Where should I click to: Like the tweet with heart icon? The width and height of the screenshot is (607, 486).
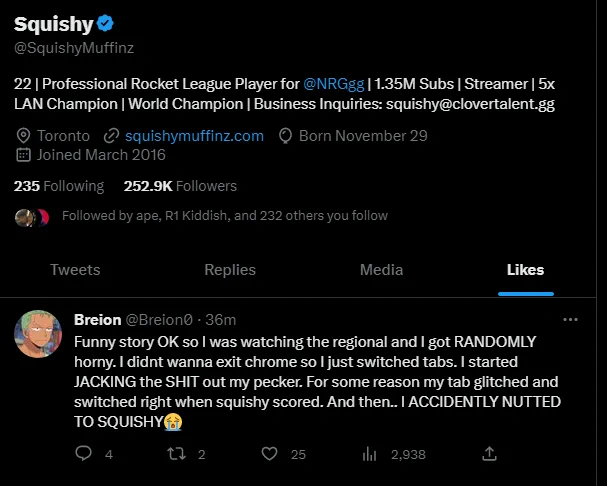(269, 454)
